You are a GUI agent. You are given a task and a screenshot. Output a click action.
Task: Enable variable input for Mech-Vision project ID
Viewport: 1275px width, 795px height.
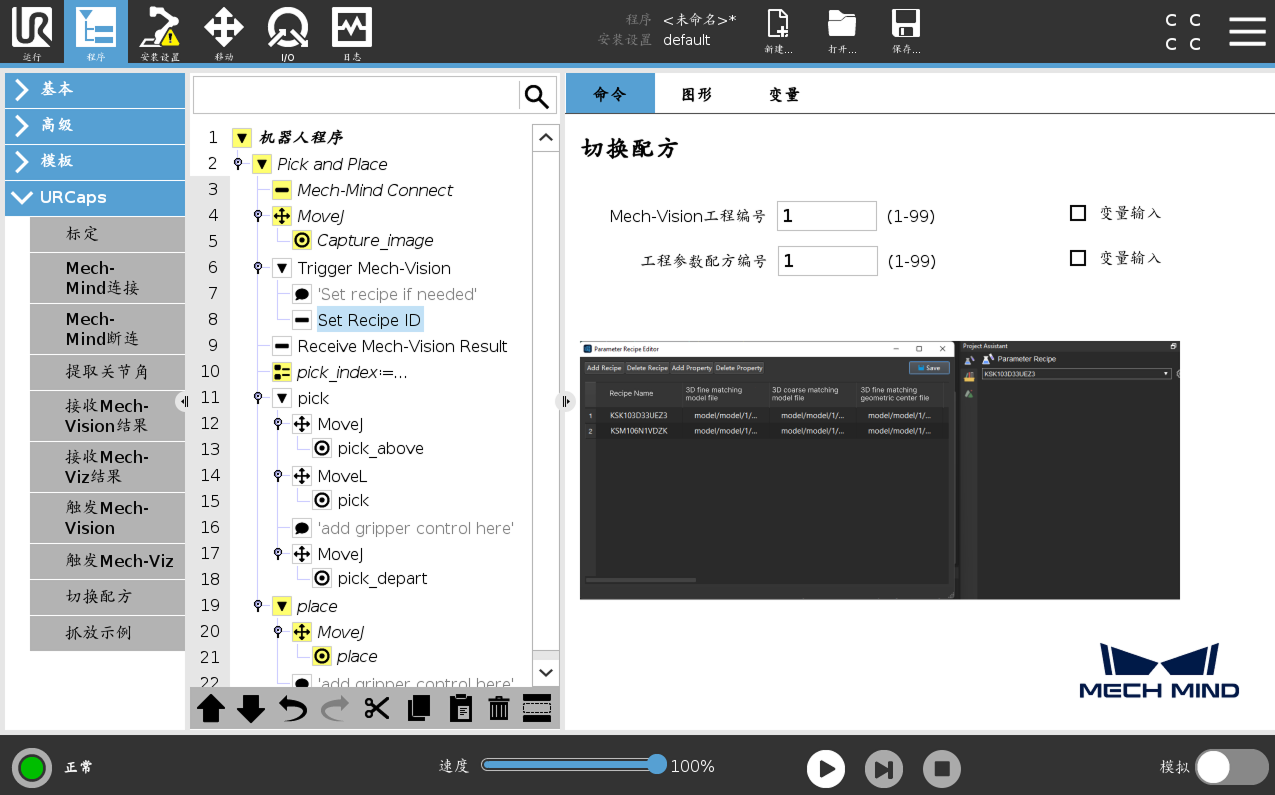[1078, 213]
